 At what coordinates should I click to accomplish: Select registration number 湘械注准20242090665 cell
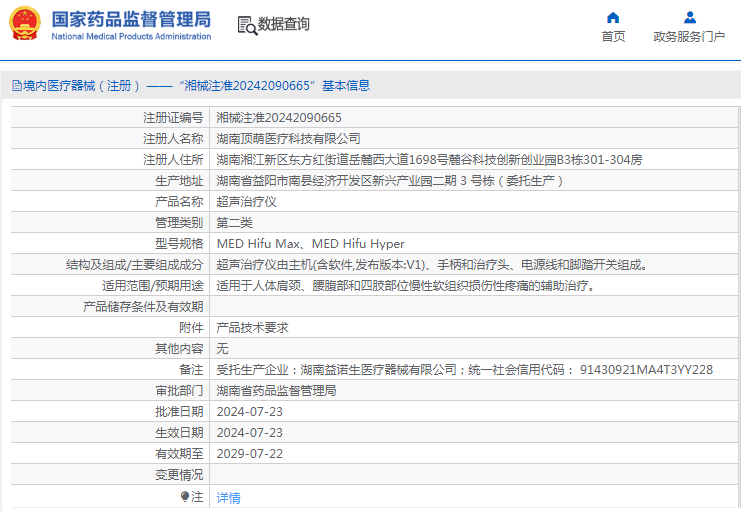[474, 118]
